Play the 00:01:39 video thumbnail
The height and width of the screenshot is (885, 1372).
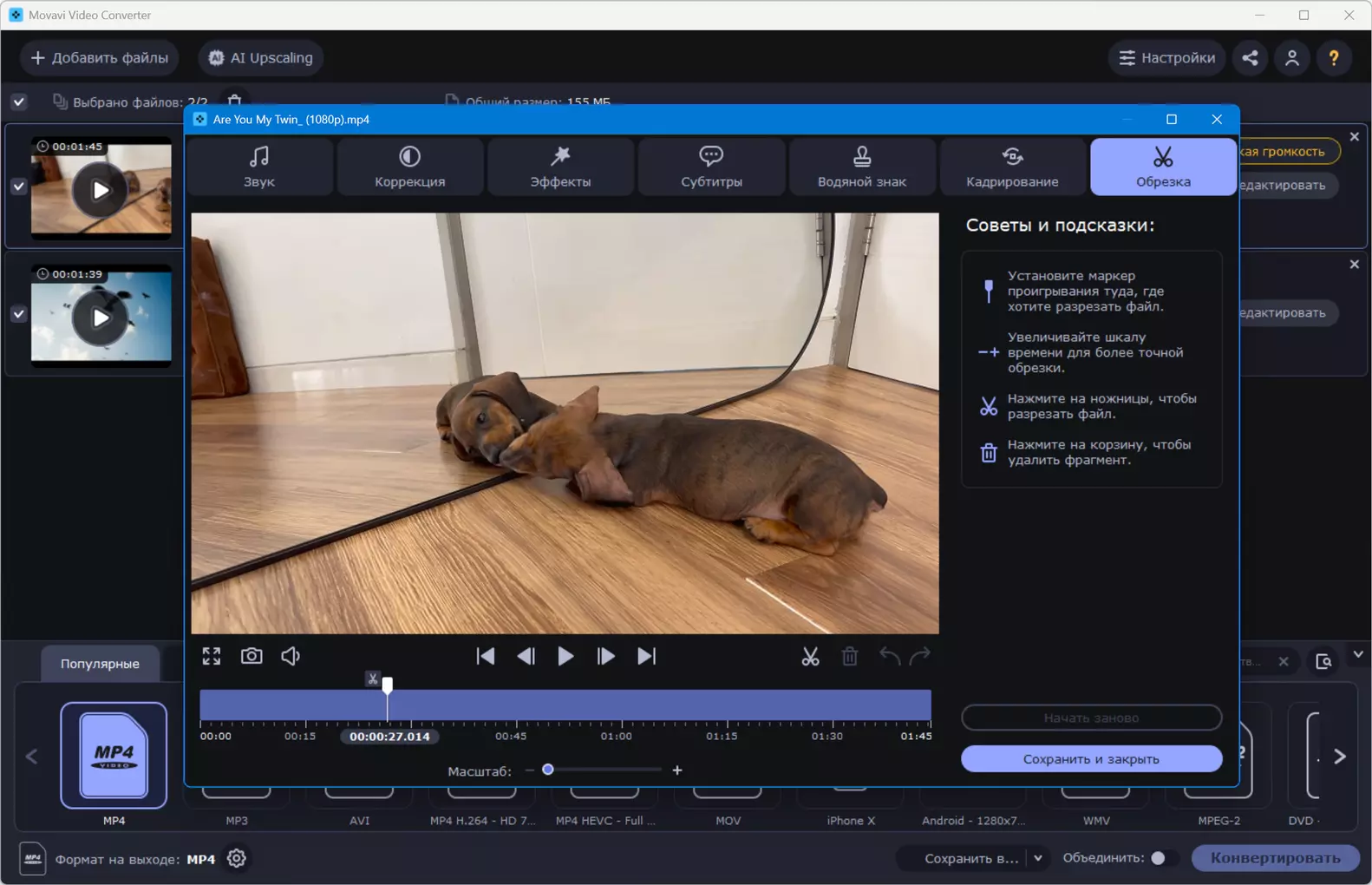point(101,318)
